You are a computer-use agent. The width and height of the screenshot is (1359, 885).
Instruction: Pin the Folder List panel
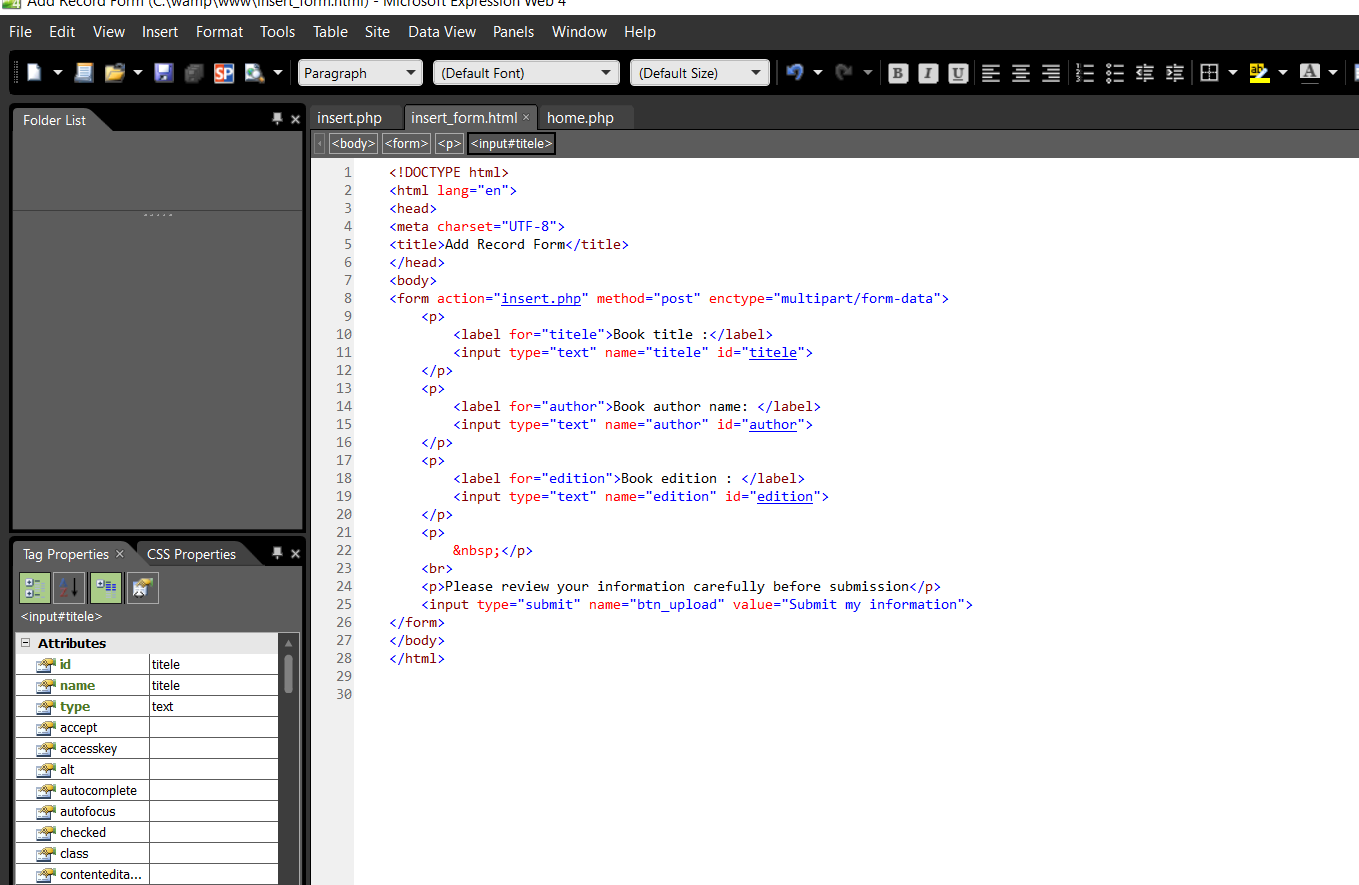277,119
